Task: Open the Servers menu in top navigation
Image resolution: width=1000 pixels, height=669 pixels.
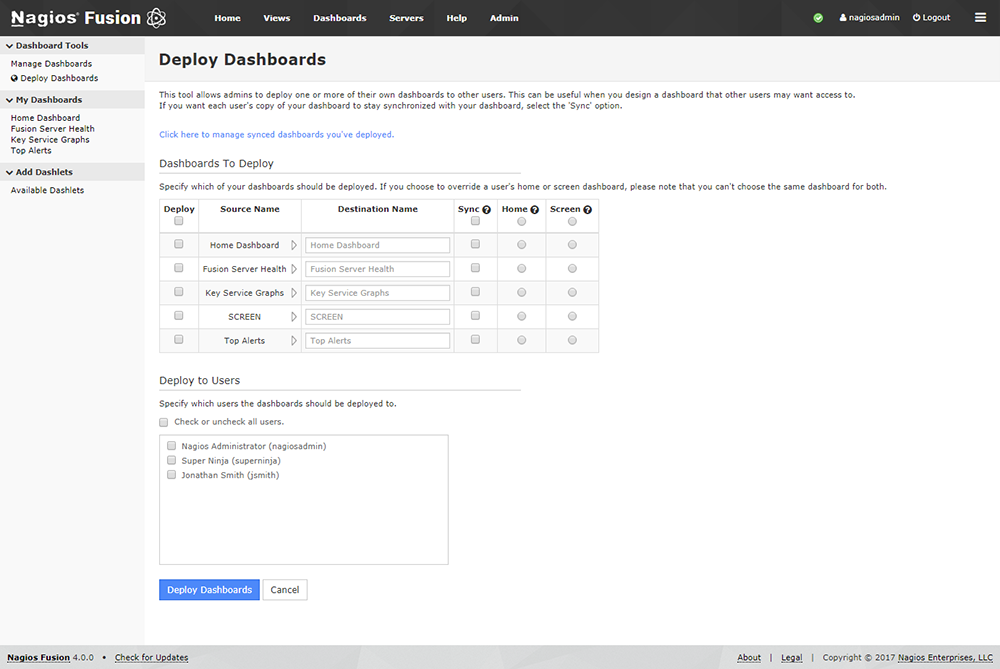Action: pos(406,18)
